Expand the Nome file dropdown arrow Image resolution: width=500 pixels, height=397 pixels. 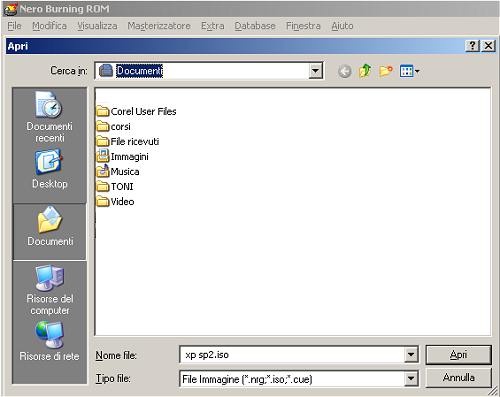point(411,355)
